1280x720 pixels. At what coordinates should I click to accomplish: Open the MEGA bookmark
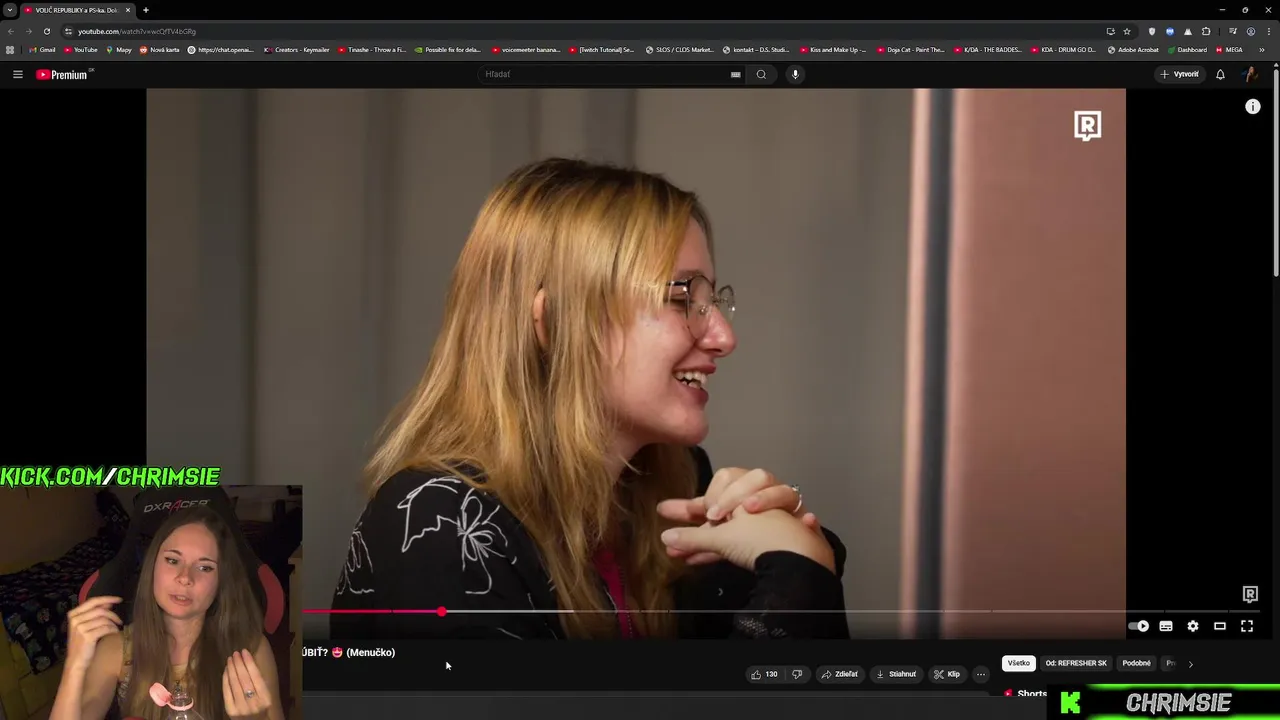click(1229, 50)
